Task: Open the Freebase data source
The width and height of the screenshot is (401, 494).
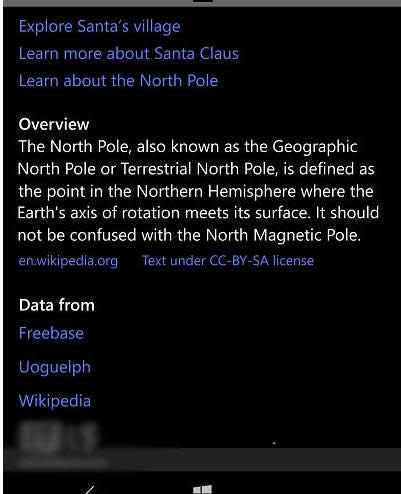Action: tap(51, 333)
